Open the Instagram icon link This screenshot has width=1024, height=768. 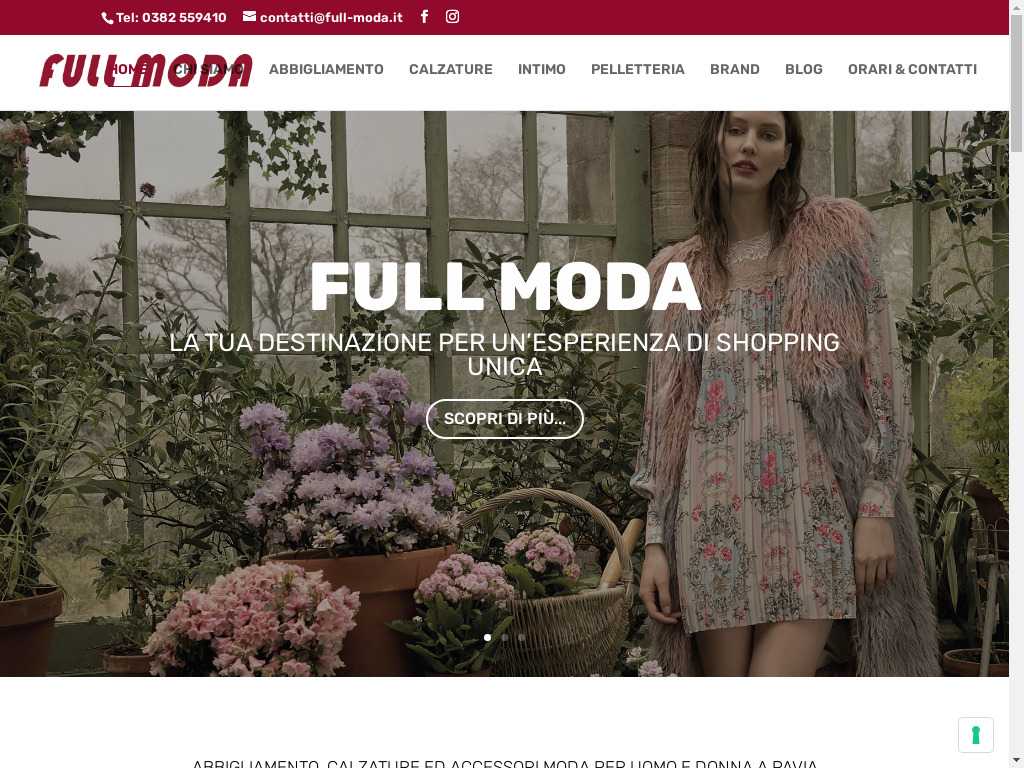click(453, 16)
